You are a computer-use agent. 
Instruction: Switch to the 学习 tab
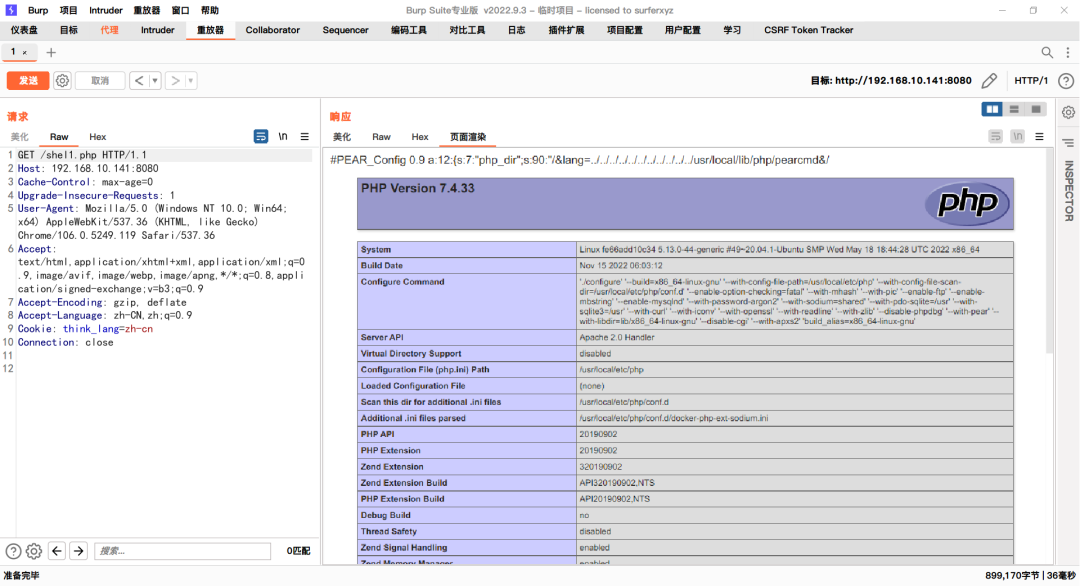click(732, 30)
